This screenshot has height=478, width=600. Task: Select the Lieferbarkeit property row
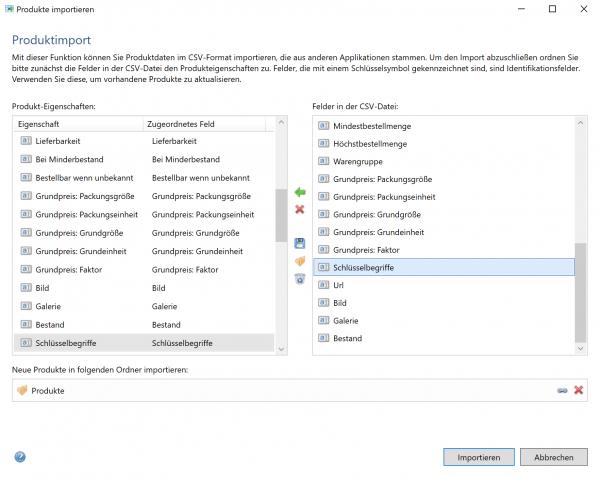(142, 142)
